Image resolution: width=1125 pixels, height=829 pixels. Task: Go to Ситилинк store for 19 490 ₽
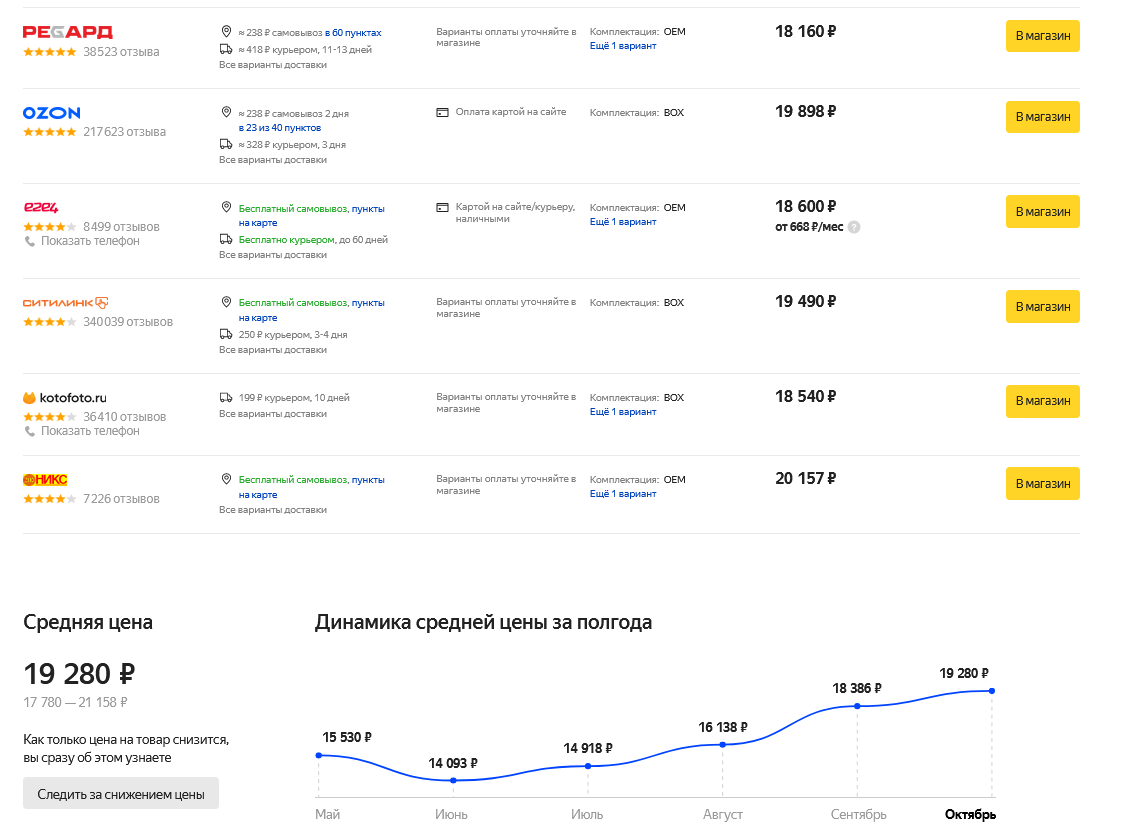(x=1042, y=306)
